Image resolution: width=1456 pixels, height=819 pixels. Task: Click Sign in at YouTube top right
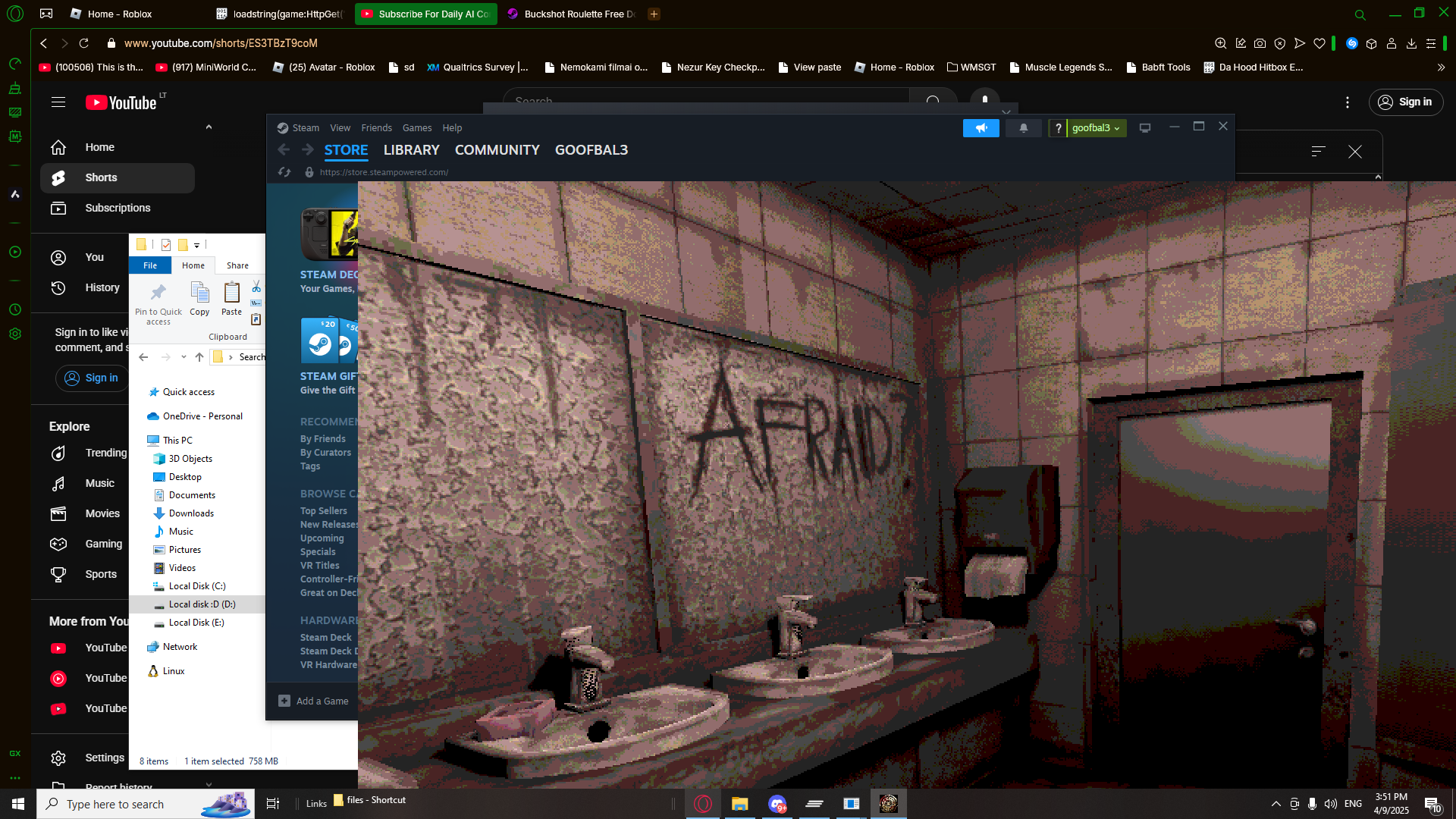point(1406,102)
